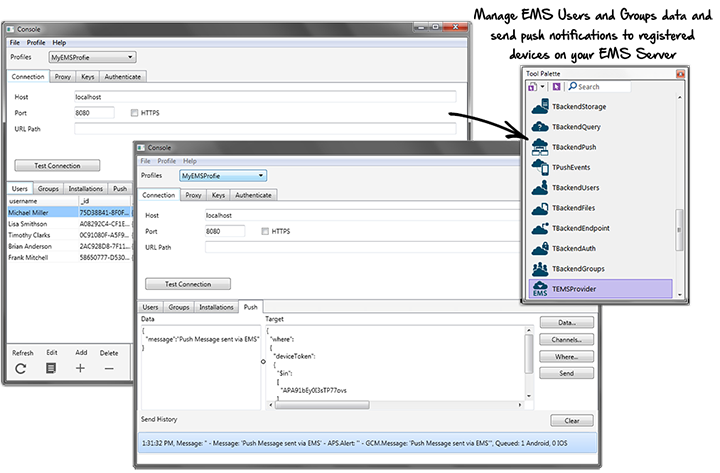Click URL Path field in front Console

point(363,248)
